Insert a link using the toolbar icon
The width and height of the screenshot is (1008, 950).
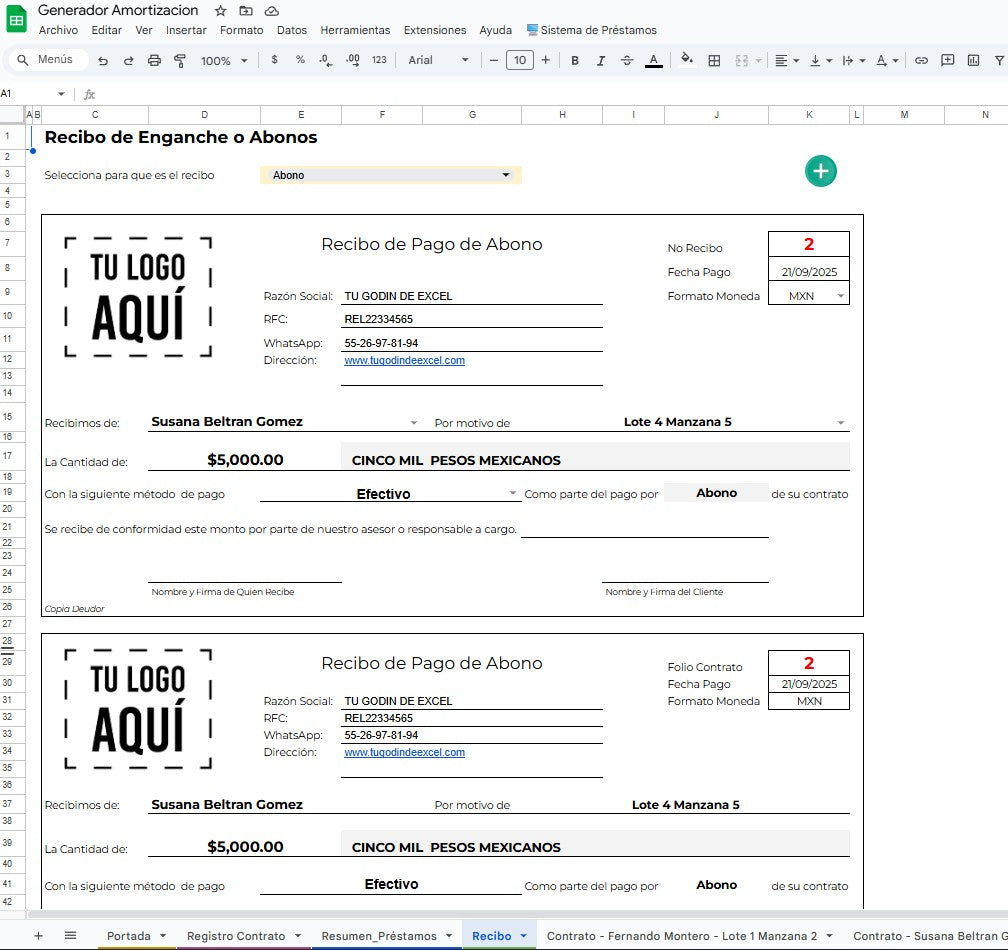922,60
